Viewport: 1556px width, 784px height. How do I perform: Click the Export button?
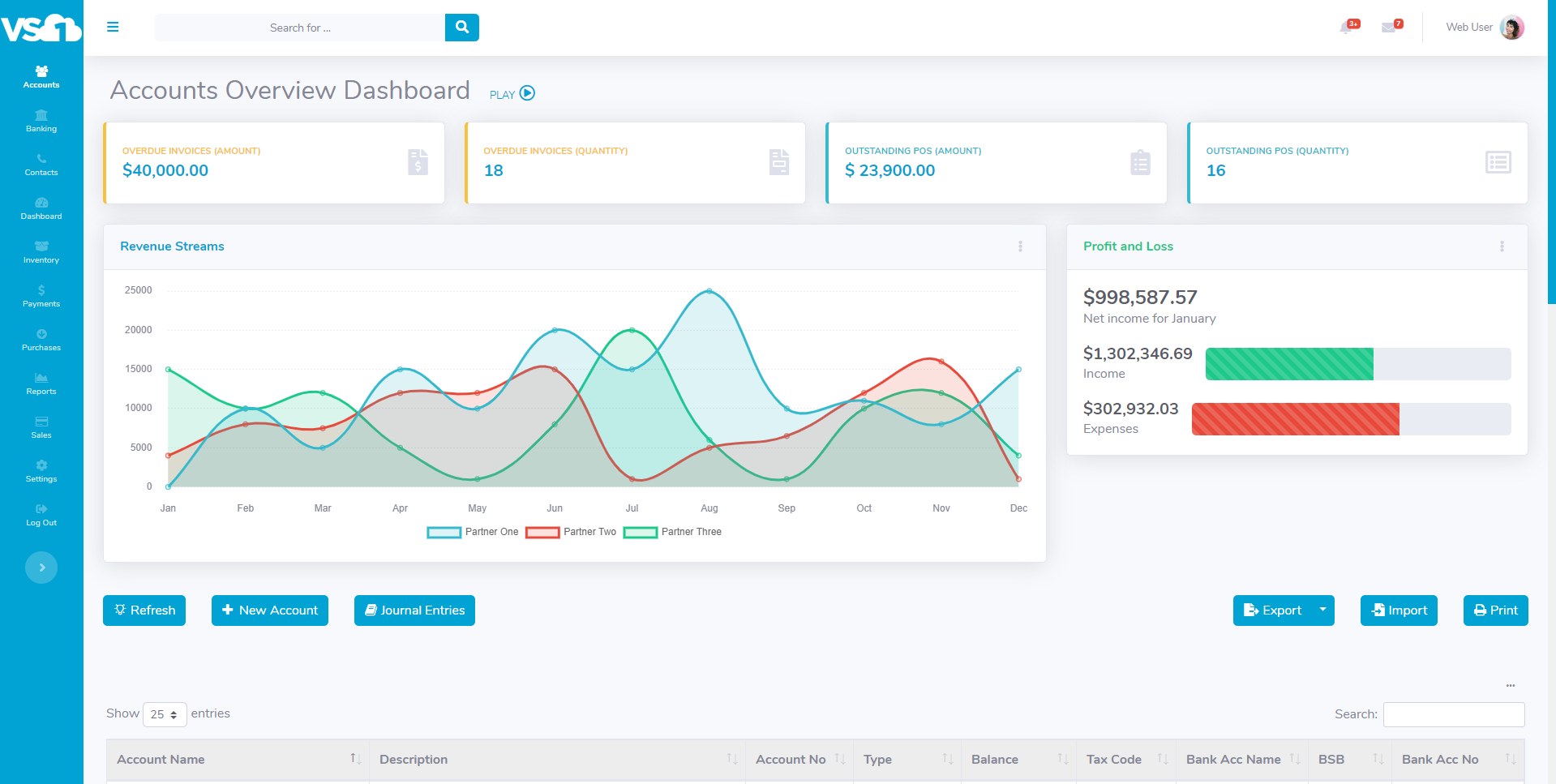tap(1272, 610)
